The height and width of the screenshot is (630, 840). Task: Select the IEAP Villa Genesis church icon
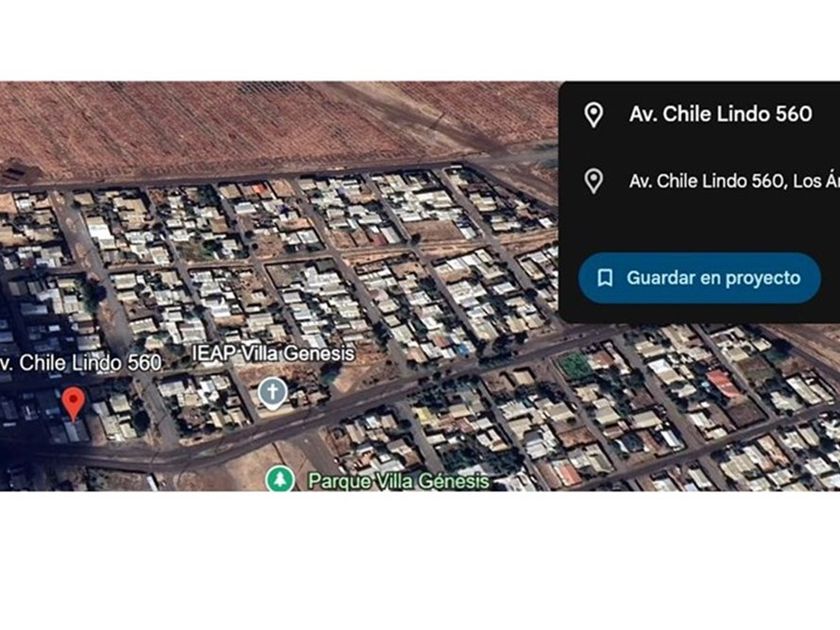273,392
